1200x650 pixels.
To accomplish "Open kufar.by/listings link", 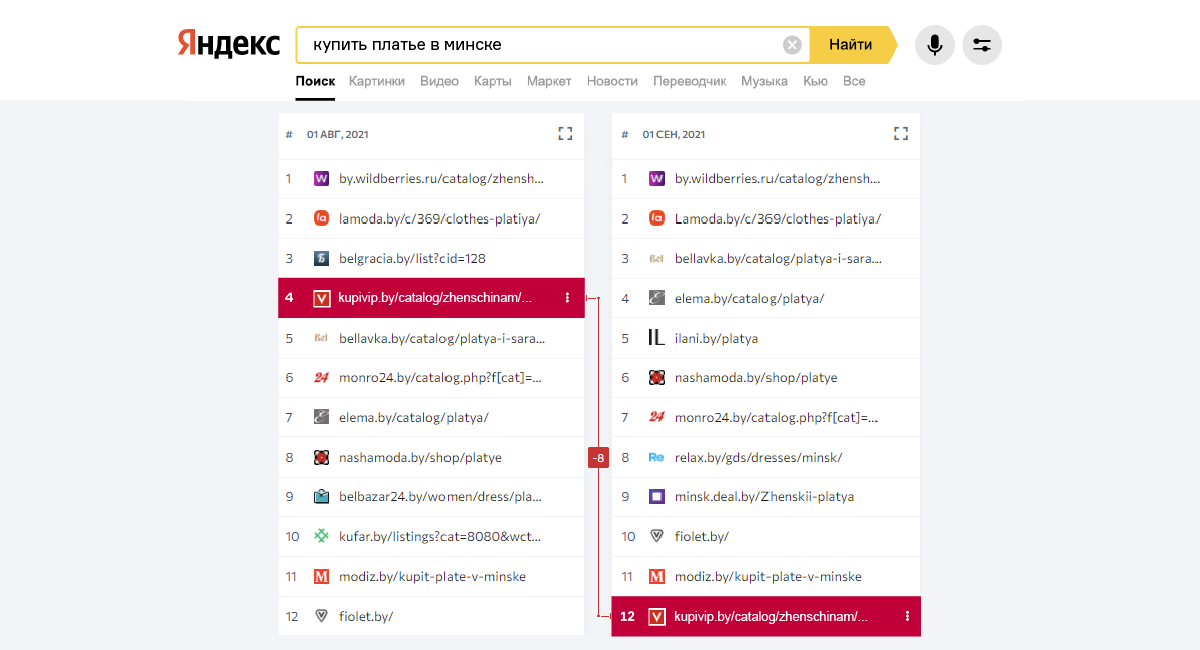I will click(440, 536).
